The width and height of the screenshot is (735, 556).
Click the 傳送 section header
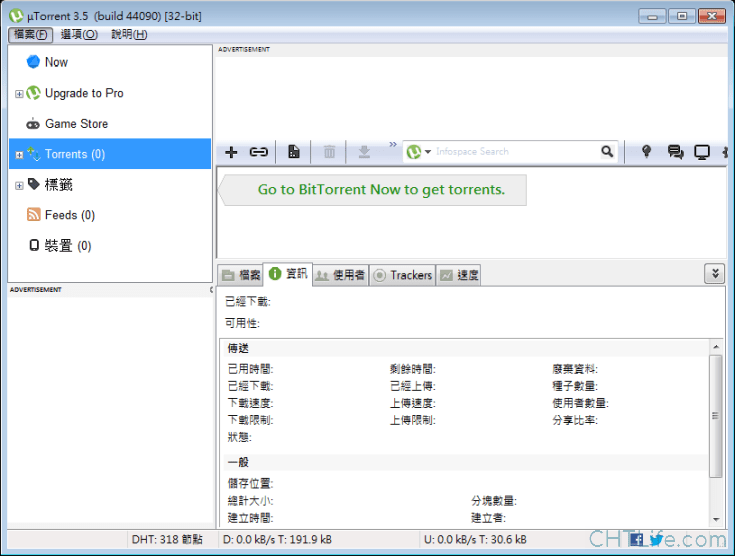click(x=238, y=348)
